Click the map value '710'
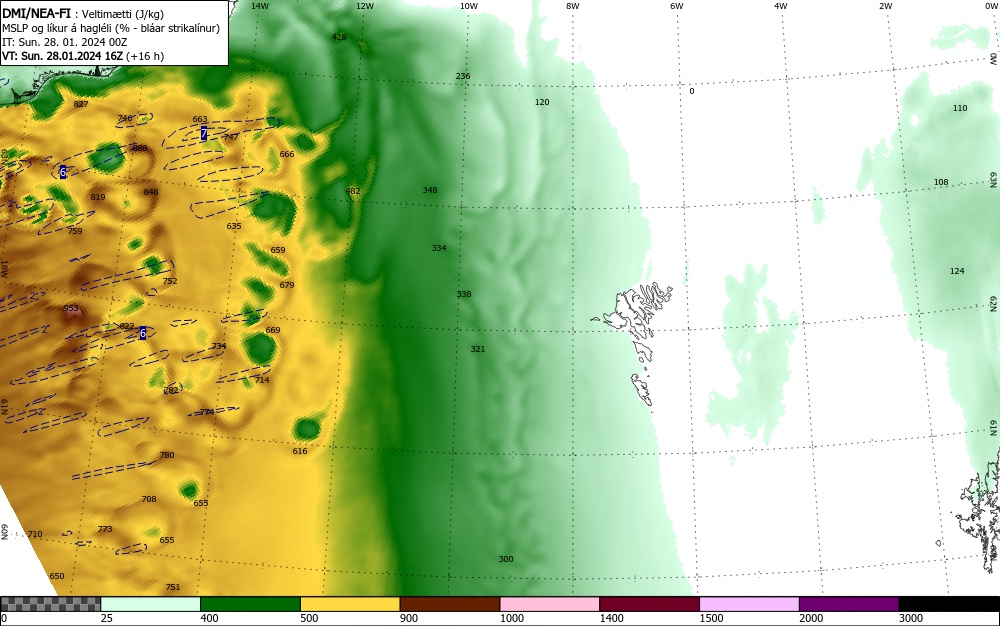This screenshot has width=1000, height=626. click(x=35, y=534)
